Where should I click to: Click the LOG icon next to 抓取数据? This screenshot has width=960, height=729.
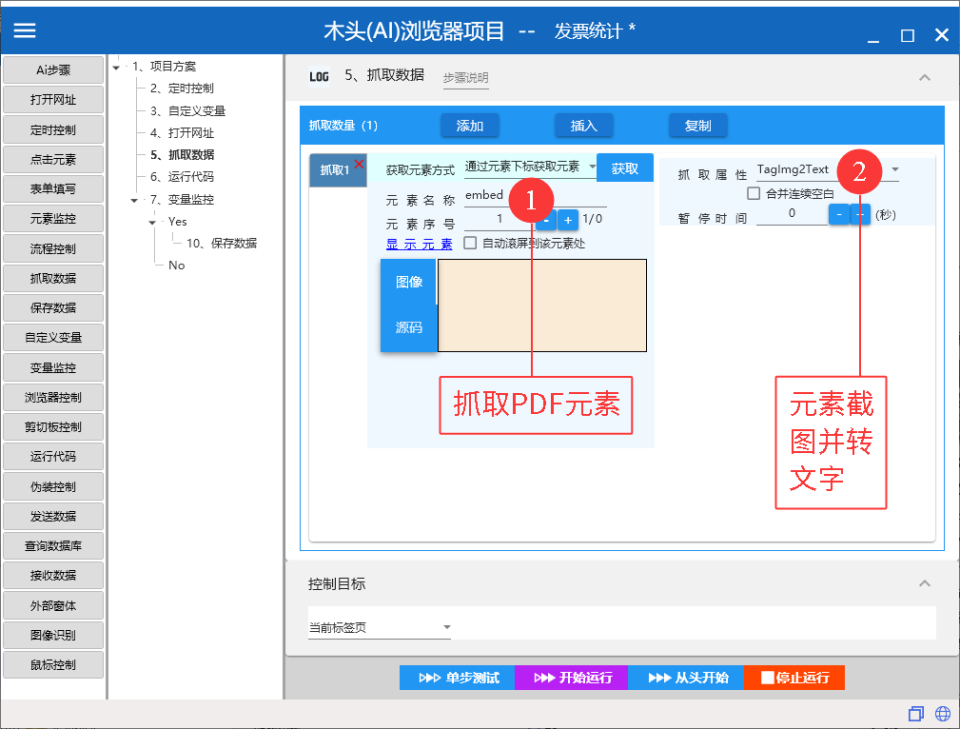(x=320, y=76)
